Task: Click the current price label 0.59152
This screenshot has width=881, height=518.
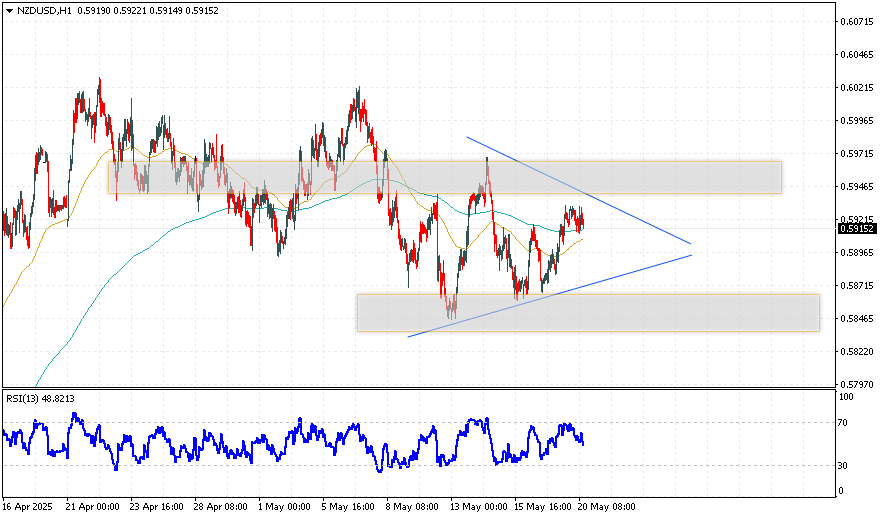Action: 856,229
